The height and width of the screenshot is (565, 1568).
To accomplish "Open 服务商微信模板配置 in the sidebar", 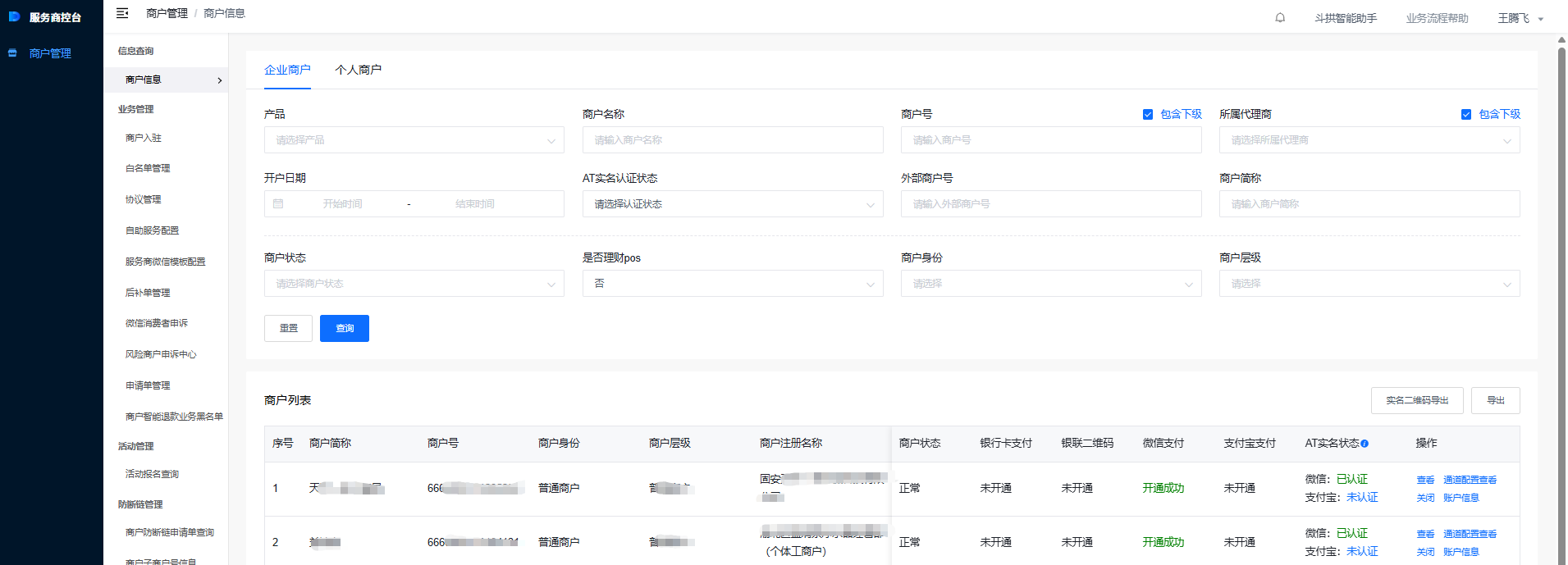I will [x=165, y=262].
